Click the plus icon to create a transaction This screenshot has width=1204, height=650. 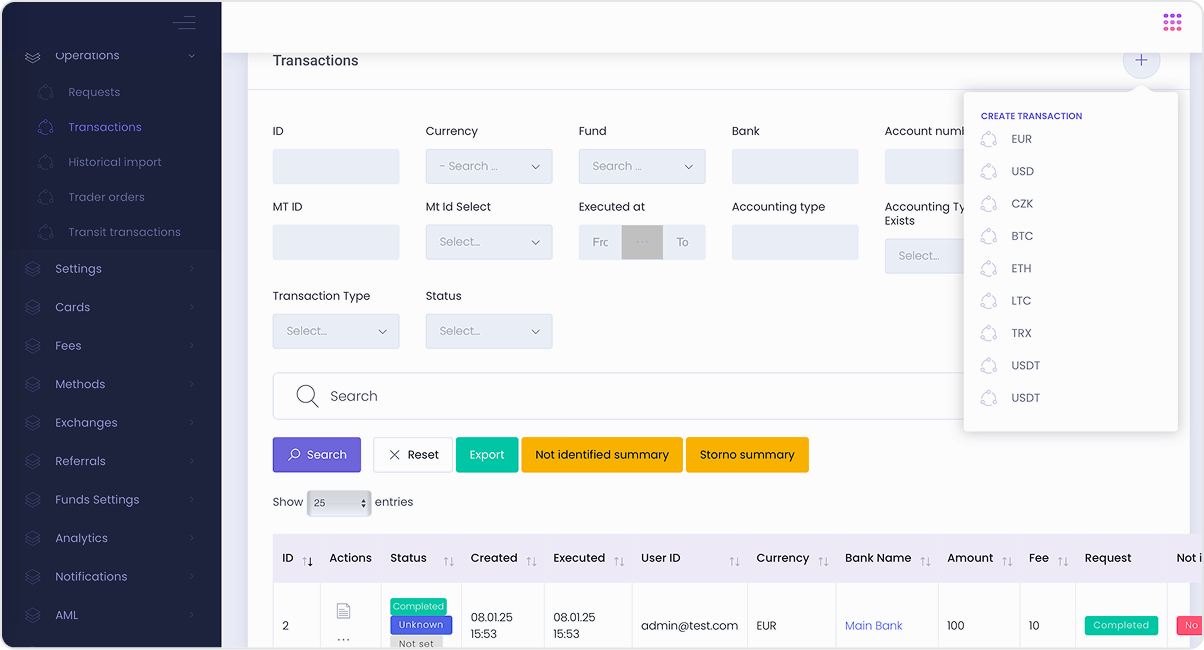pos(1141,61)
